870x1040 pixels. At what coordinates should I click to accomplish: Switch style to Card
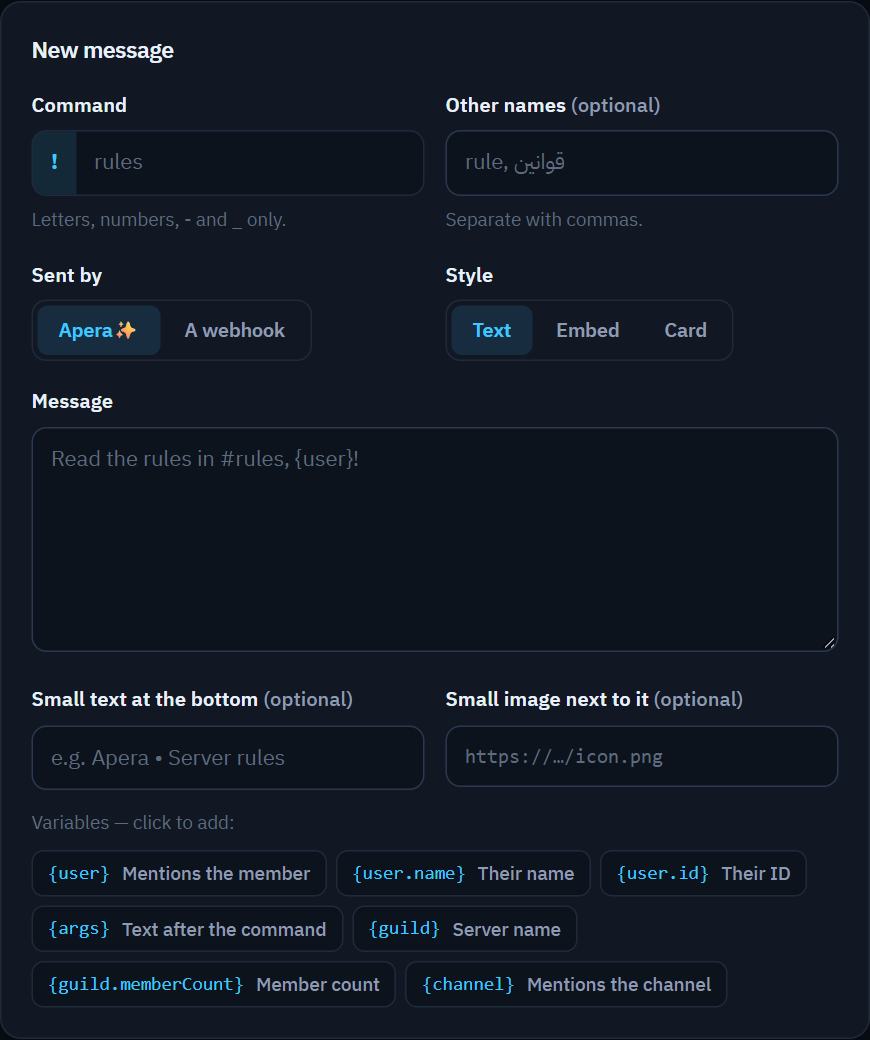pos(686,330)
